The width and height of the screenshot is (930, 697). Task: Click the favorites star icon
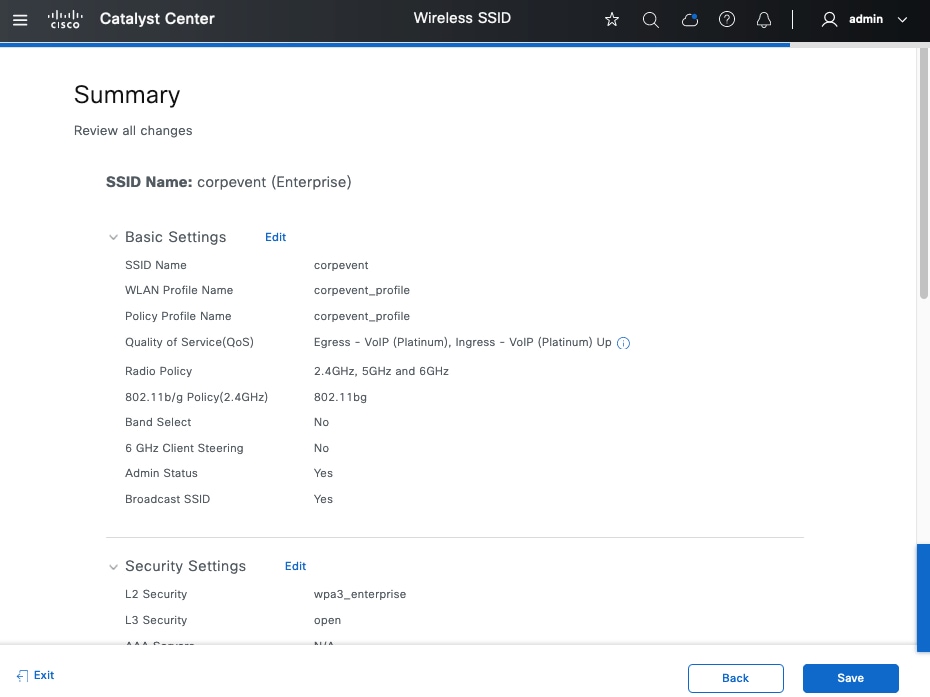[612, 20]
